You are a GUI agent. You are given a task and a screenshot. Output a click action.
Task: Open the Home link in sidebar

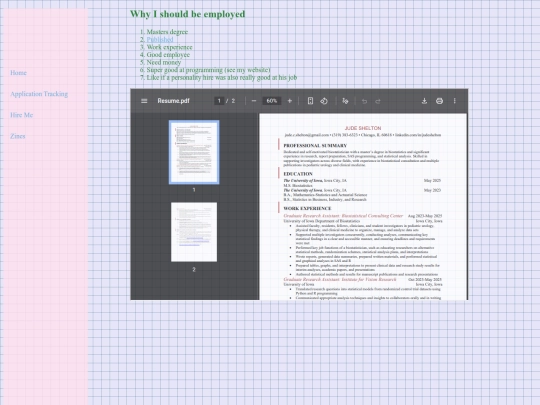click(18, 73)
